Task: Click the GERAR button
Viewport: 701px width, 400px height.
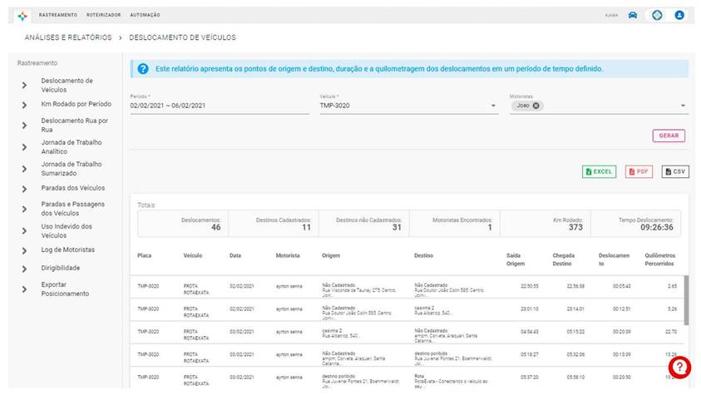Action: [669, 136]
